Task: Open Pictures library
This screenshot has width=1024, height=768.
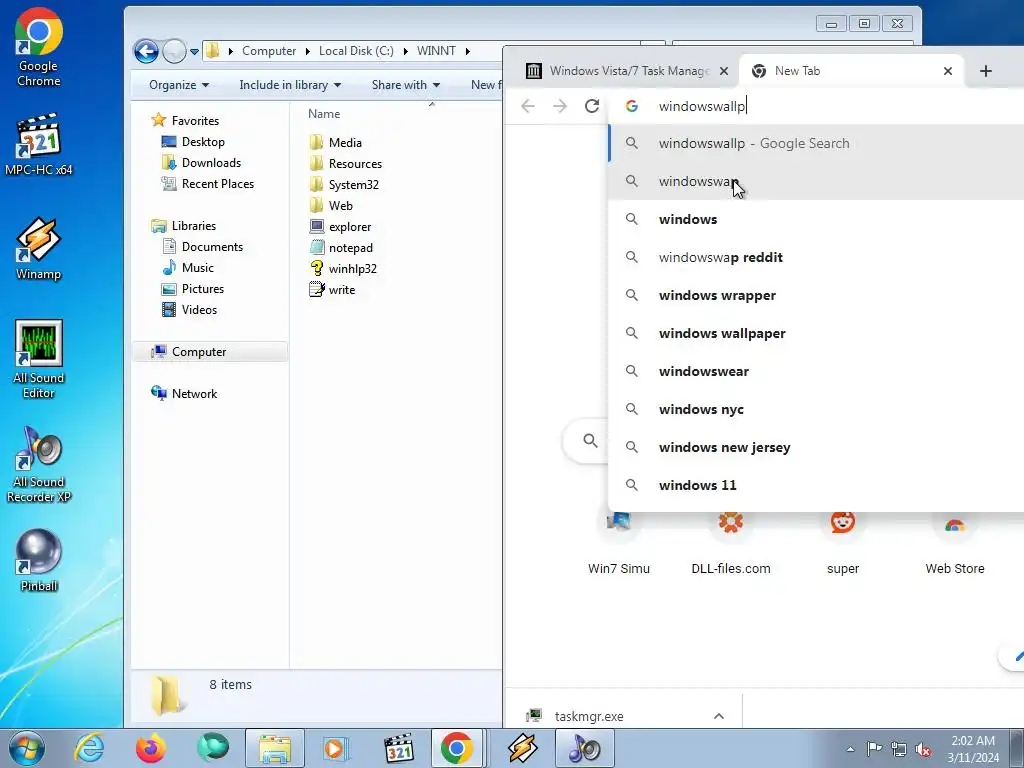Action: coord(193,289)
